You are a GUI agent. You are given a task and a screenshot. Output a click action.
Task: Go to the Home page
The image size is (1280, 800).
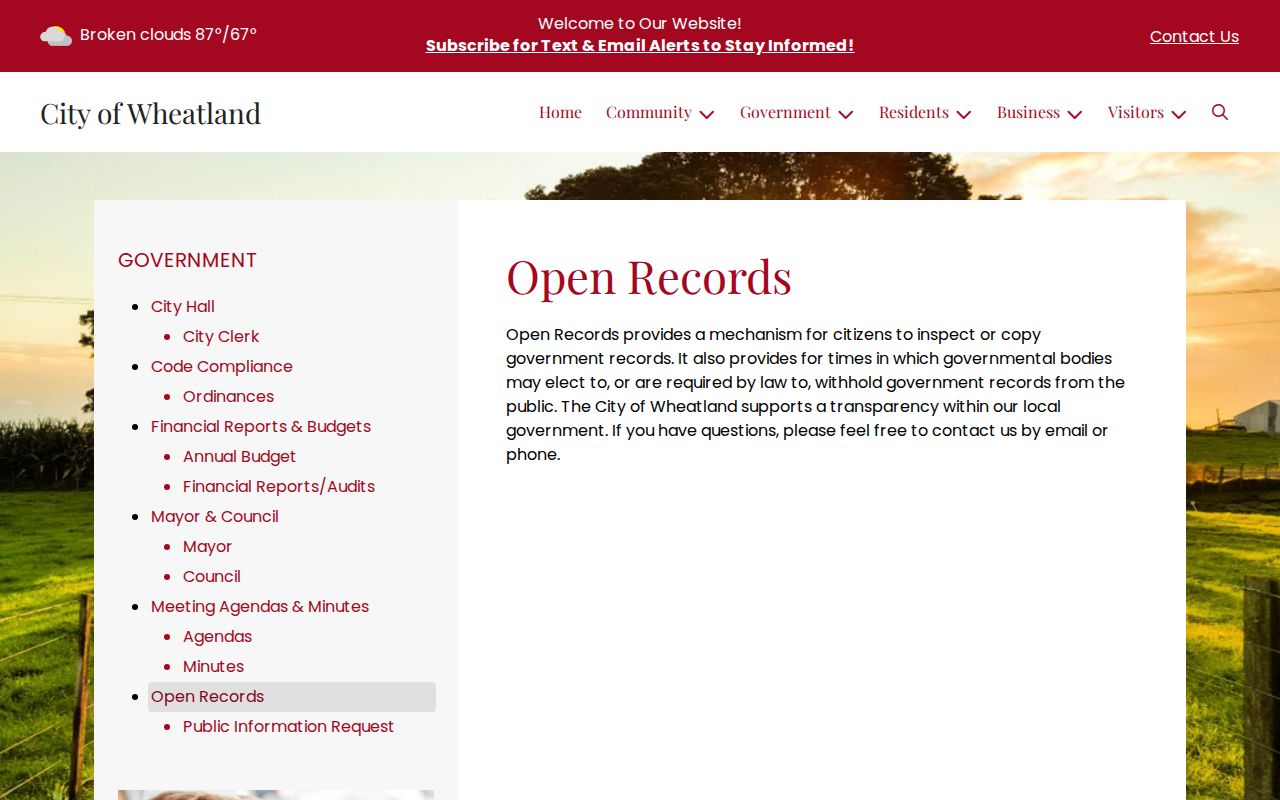pyautogui.click(x=560, y=112)
